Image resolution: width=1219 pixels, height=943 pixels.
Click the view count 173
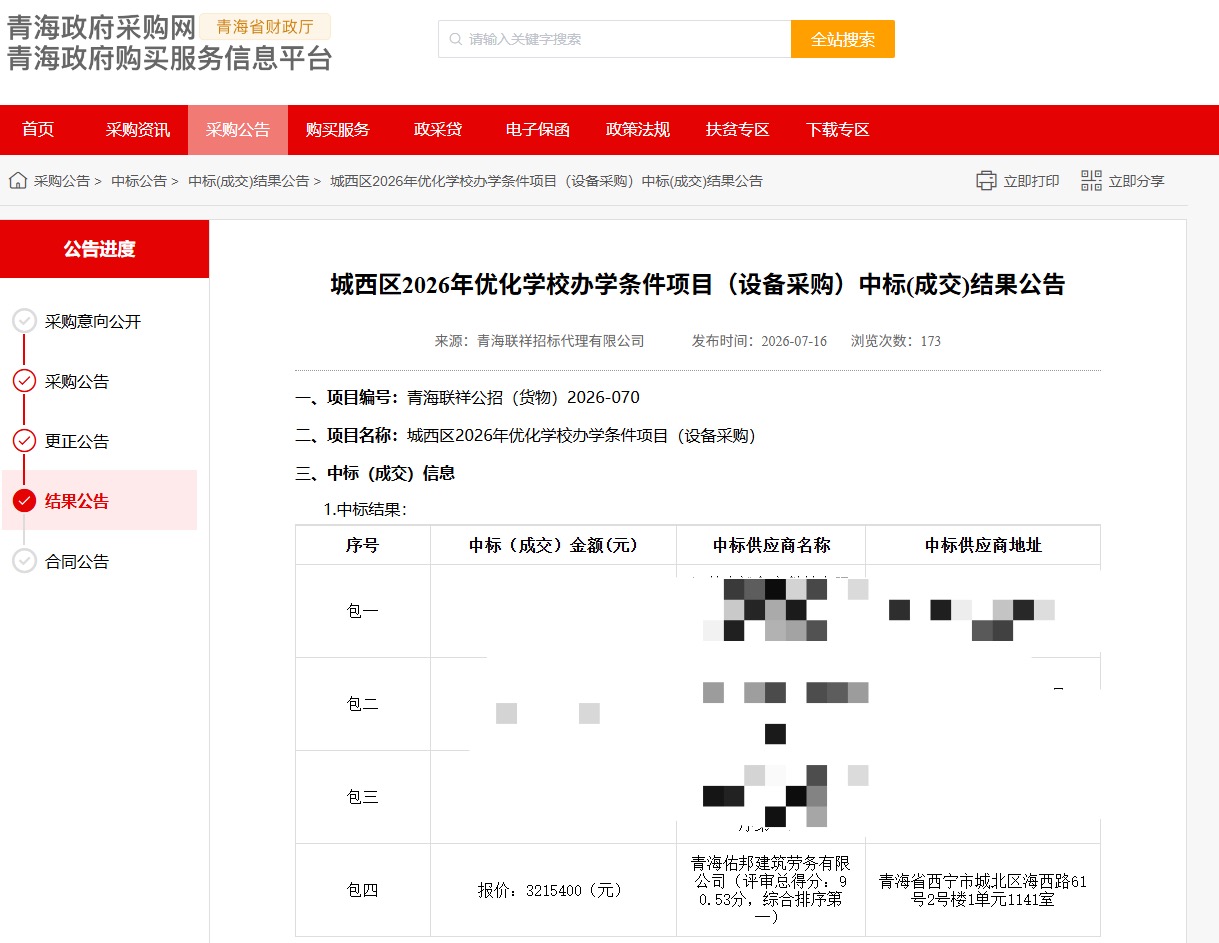click(930, 341)
